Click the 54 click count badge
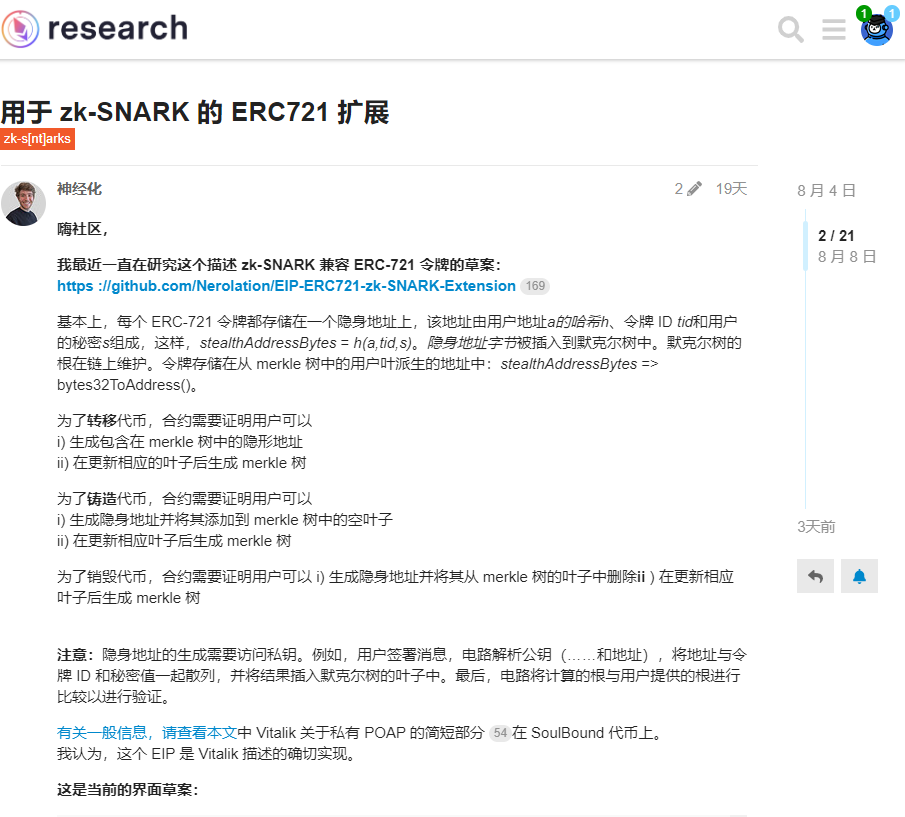 pyautogui.click(x=500, y=733)
